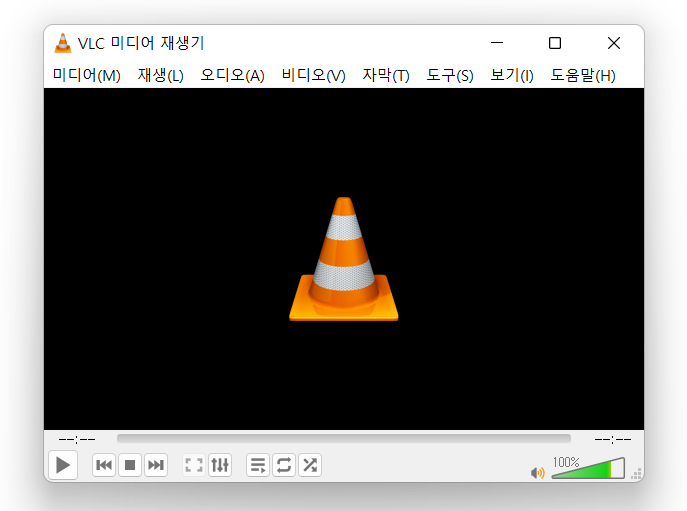Open the 자막(T) menu
Image resolution: width=687 pixels, height=511 pixels.
pyautogui.click(x=386, y=75)
